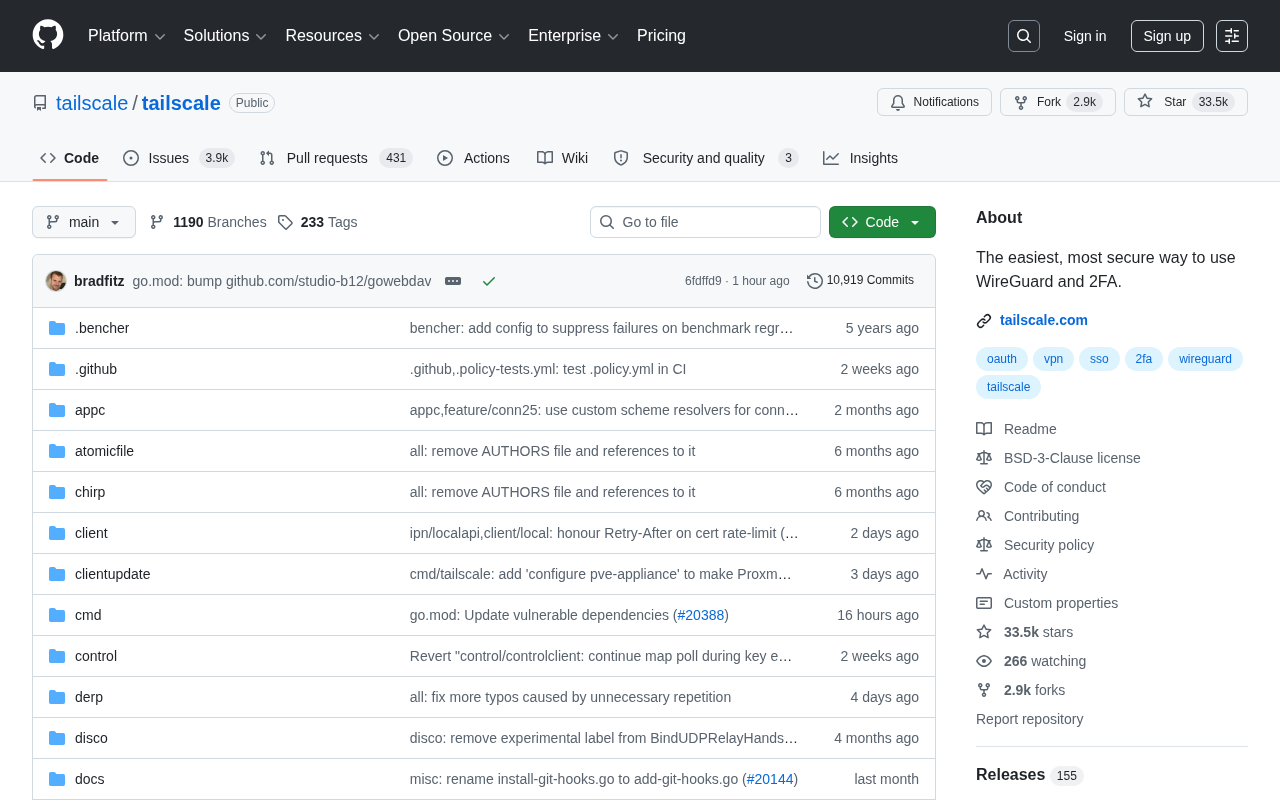Image resolution: width=1280 pixels, height=800 pixels.
Task: Open commit hash 6fdffd9
Action: click(x=703, y=281)
